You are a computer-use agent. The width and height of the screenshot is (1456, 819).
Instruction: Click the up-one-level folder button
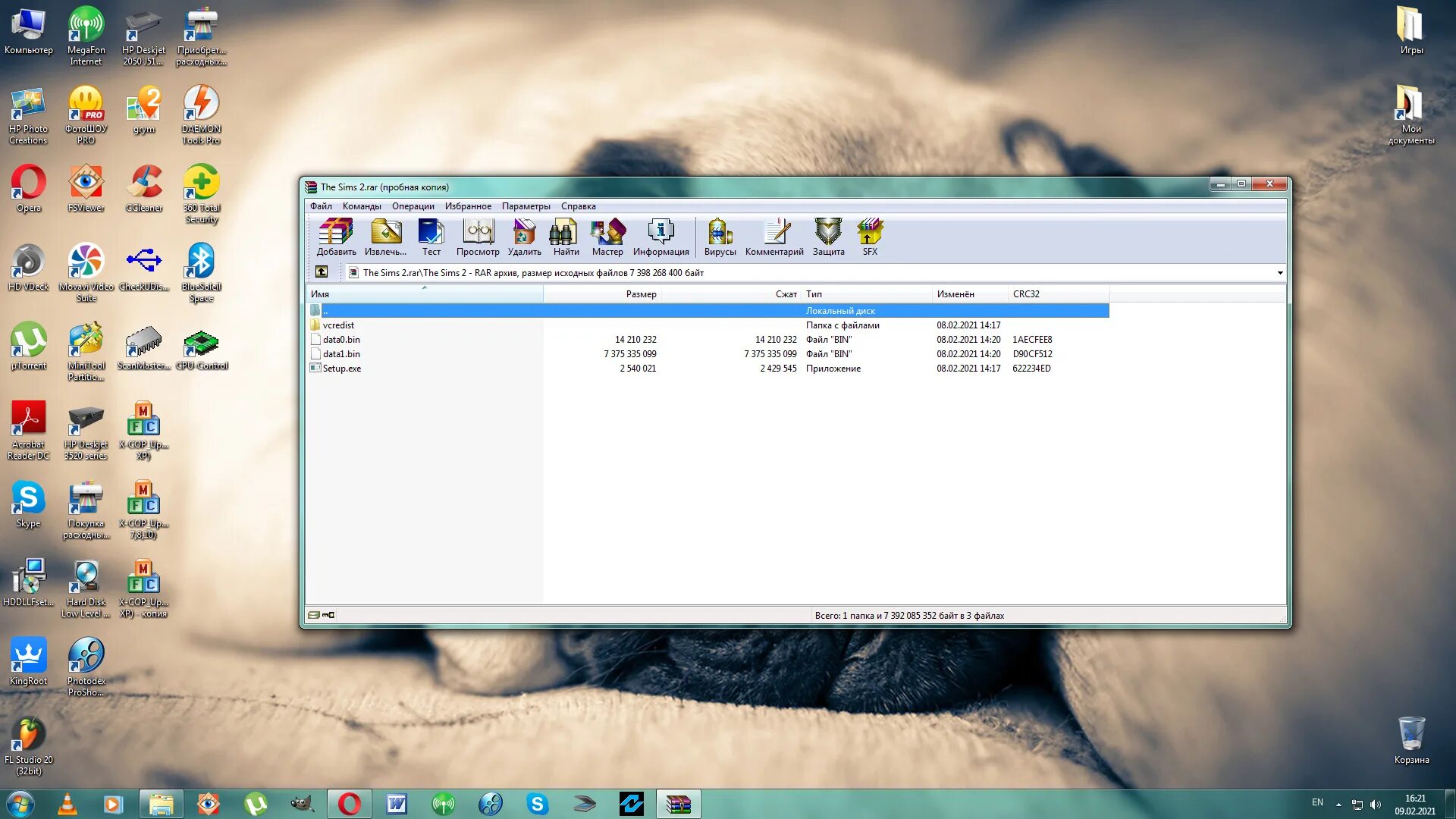pos(322,272)
